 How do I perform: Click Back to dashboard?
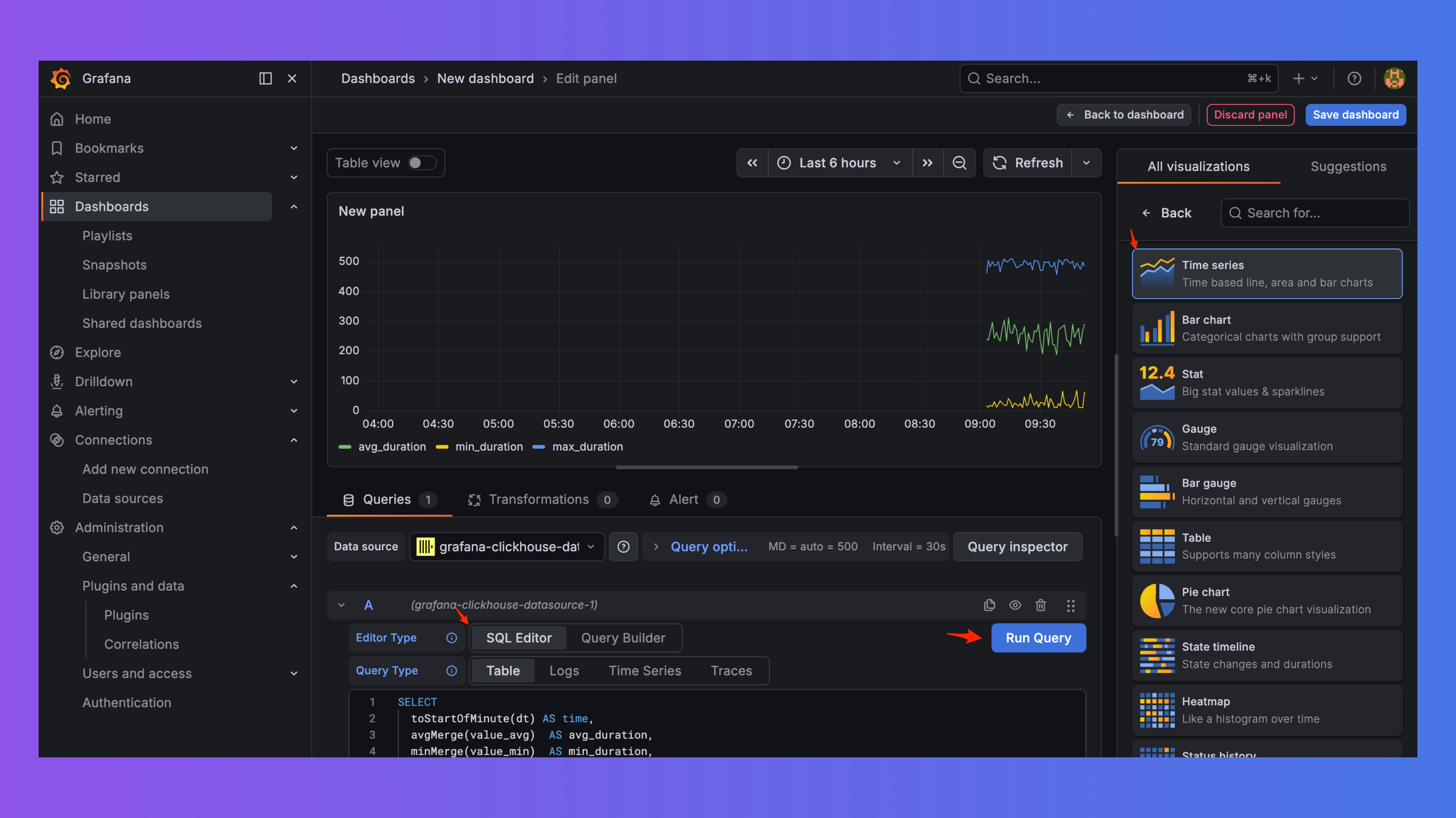point(1124,115)
